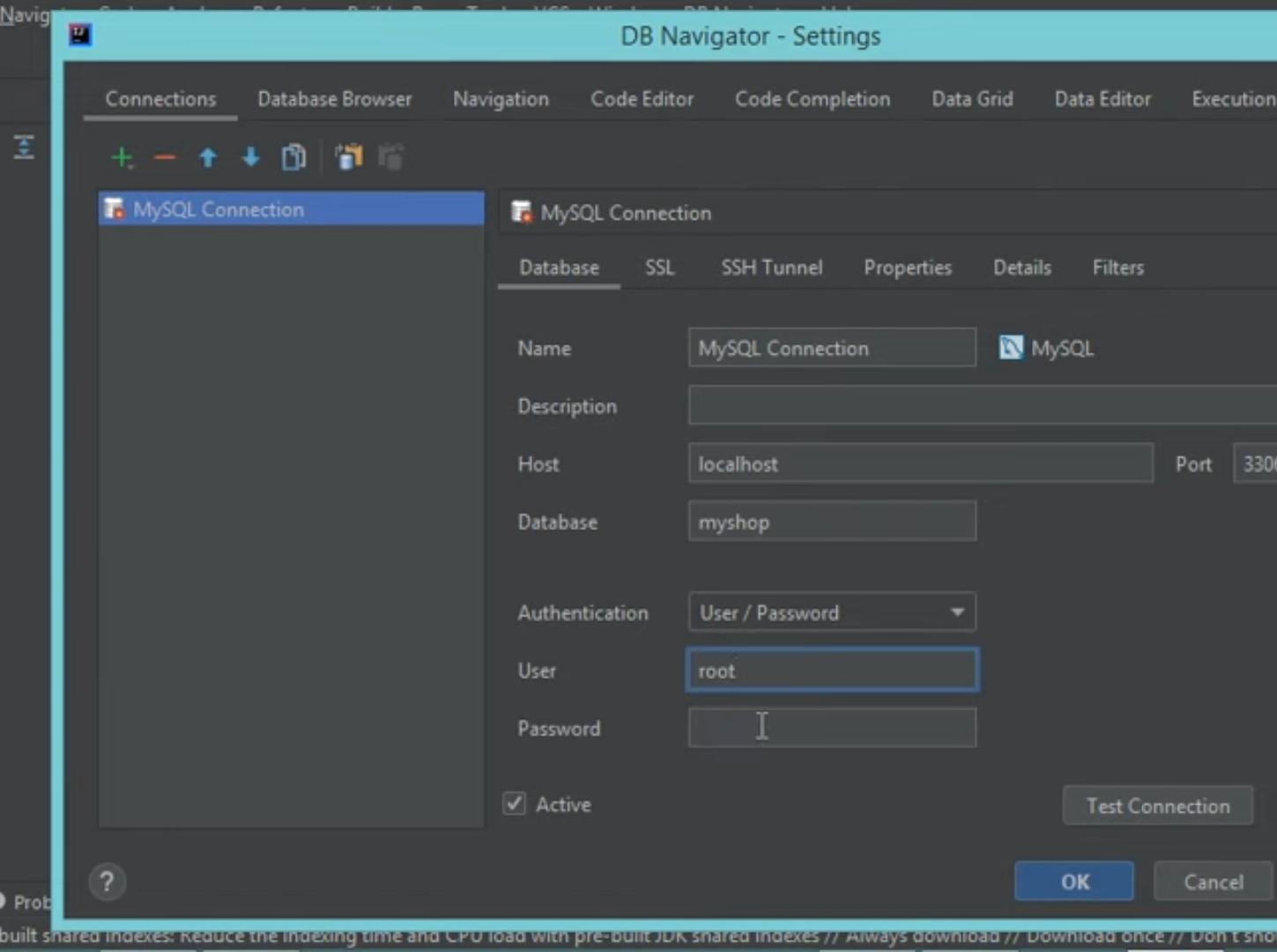This screenshot has height=952, width=1277.
Task: Toggle the Active checkbox
Action: point(515,803)
